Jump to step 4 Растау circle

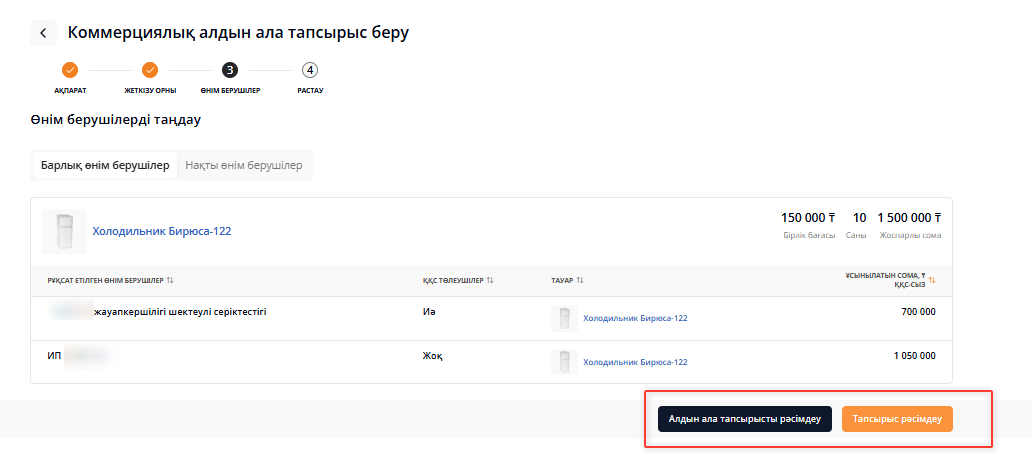coord(310,70)
